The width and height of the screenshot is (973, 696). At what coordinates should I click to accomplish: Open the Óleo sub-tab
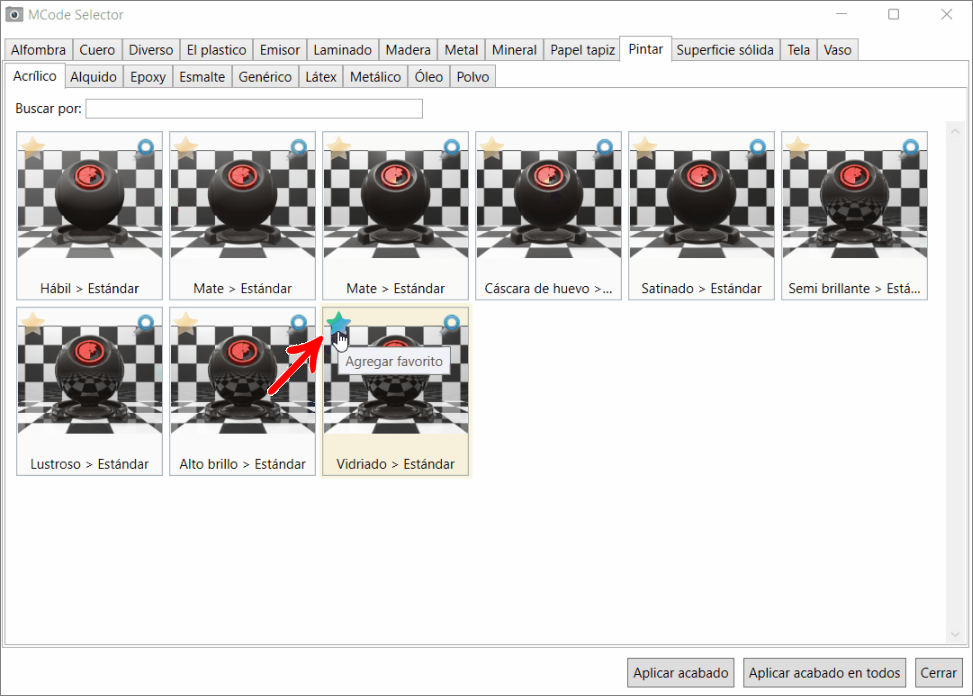tap(429, 77)
